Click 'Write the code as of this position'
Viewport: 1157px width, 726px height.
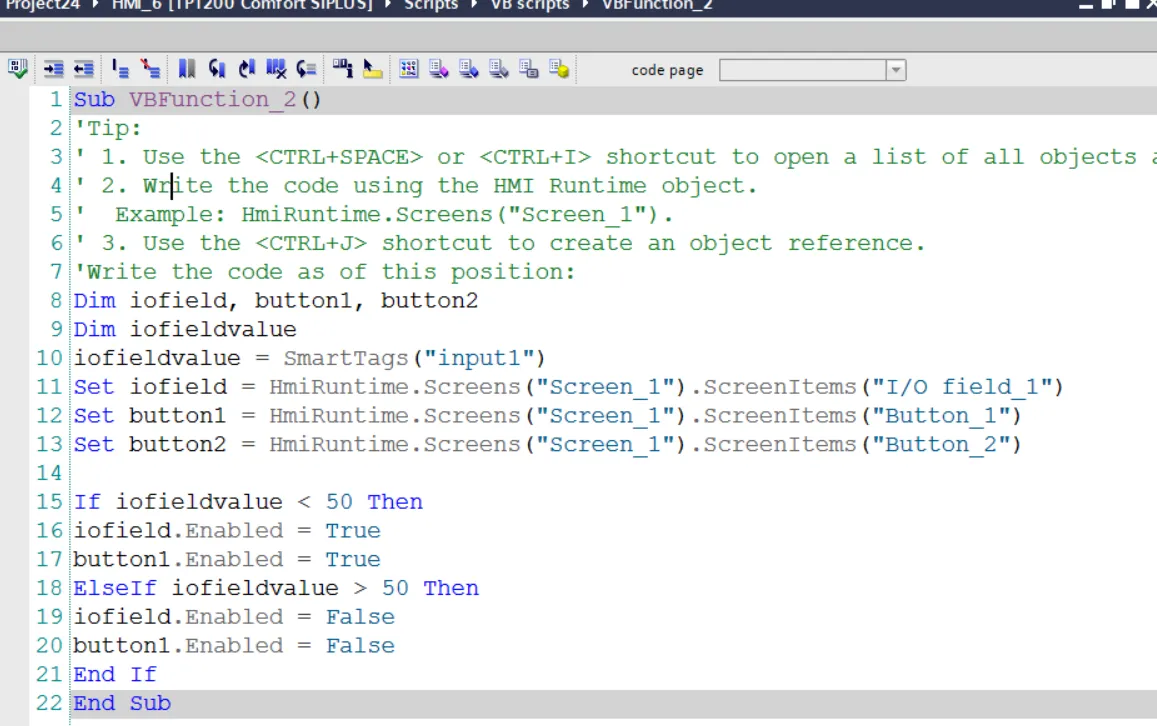tap(324, 272)
